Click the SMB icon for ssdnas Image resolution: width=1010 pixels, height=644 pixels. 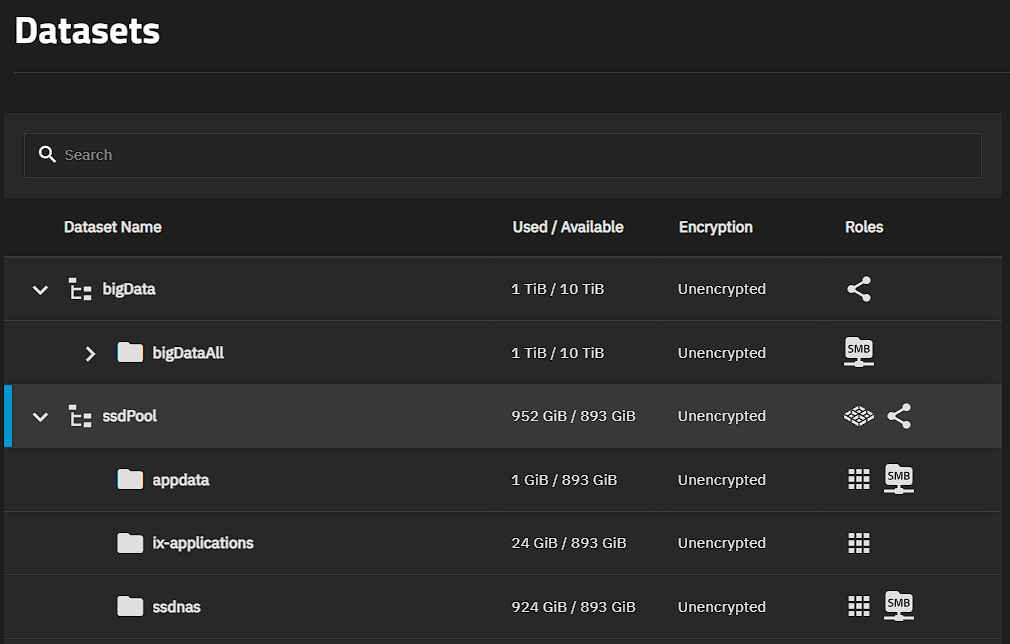(899, 606)
